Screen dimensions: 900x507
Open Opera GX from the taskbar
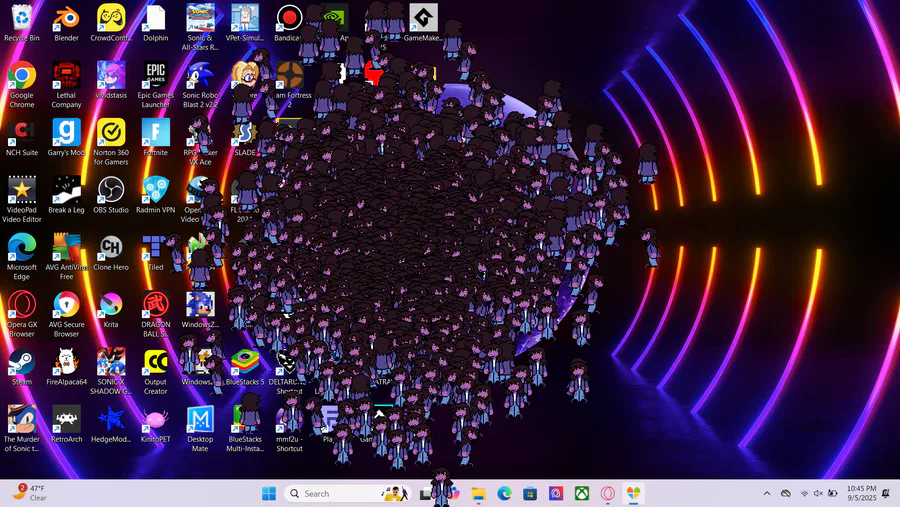click(608, 493)
